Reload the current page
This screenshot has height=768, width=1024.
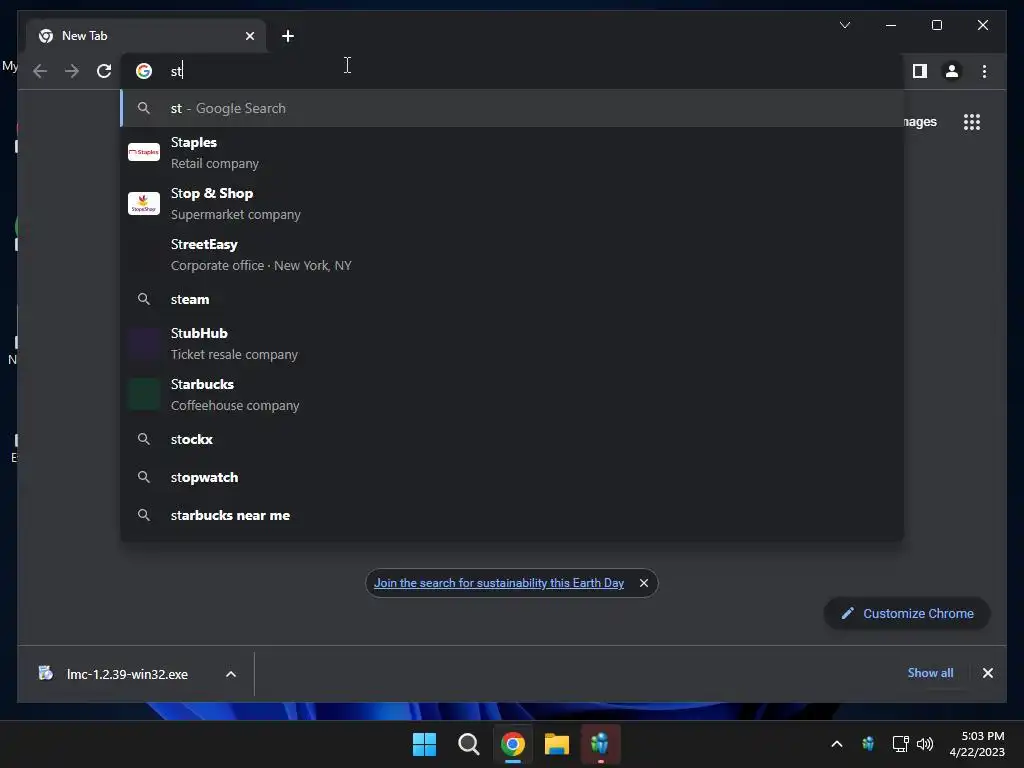pyautogui.click(x=104, y=71)
